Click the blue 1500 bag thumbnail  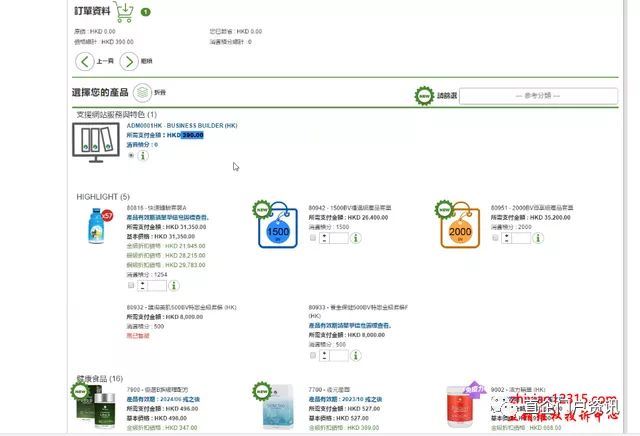pyautogui.click(x=278, y=225)
